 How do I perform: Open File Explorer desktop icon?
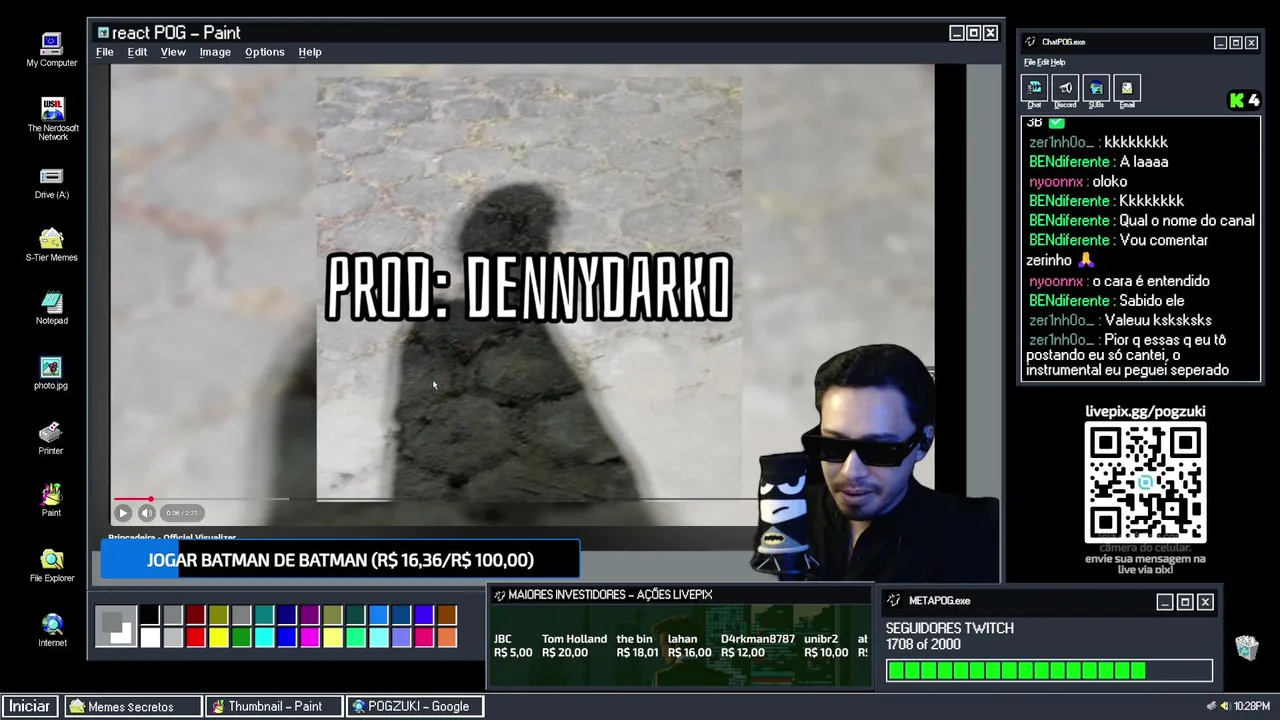(52, 566)
